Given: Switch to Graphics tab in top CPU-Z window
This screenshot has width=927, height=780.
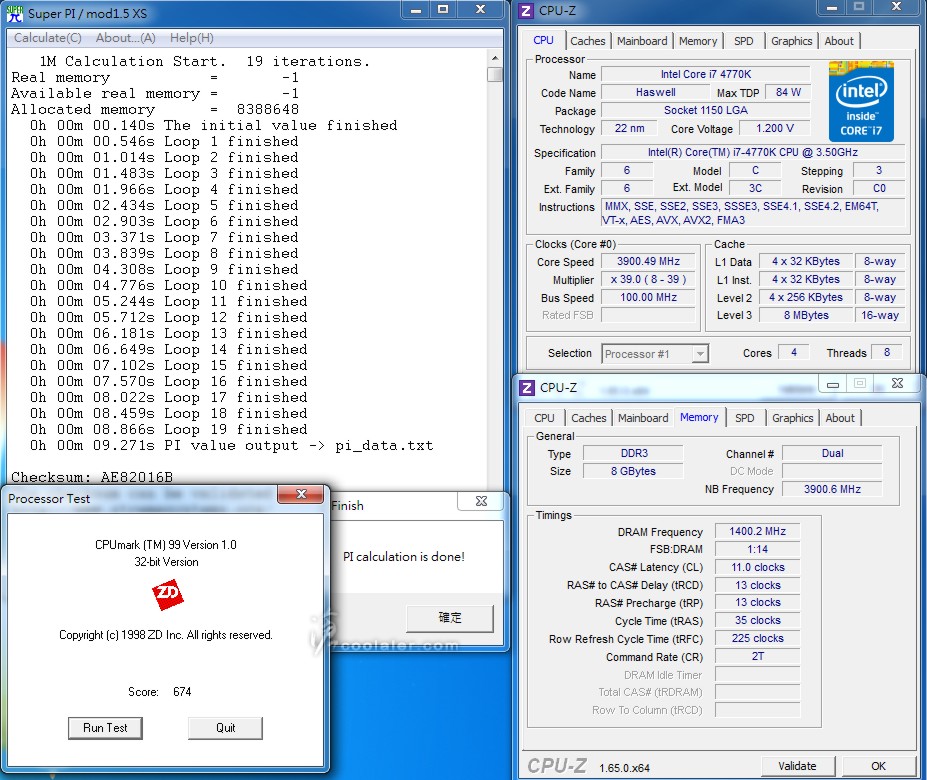Looking at the screenshot, I should click(x=792, y=41).
